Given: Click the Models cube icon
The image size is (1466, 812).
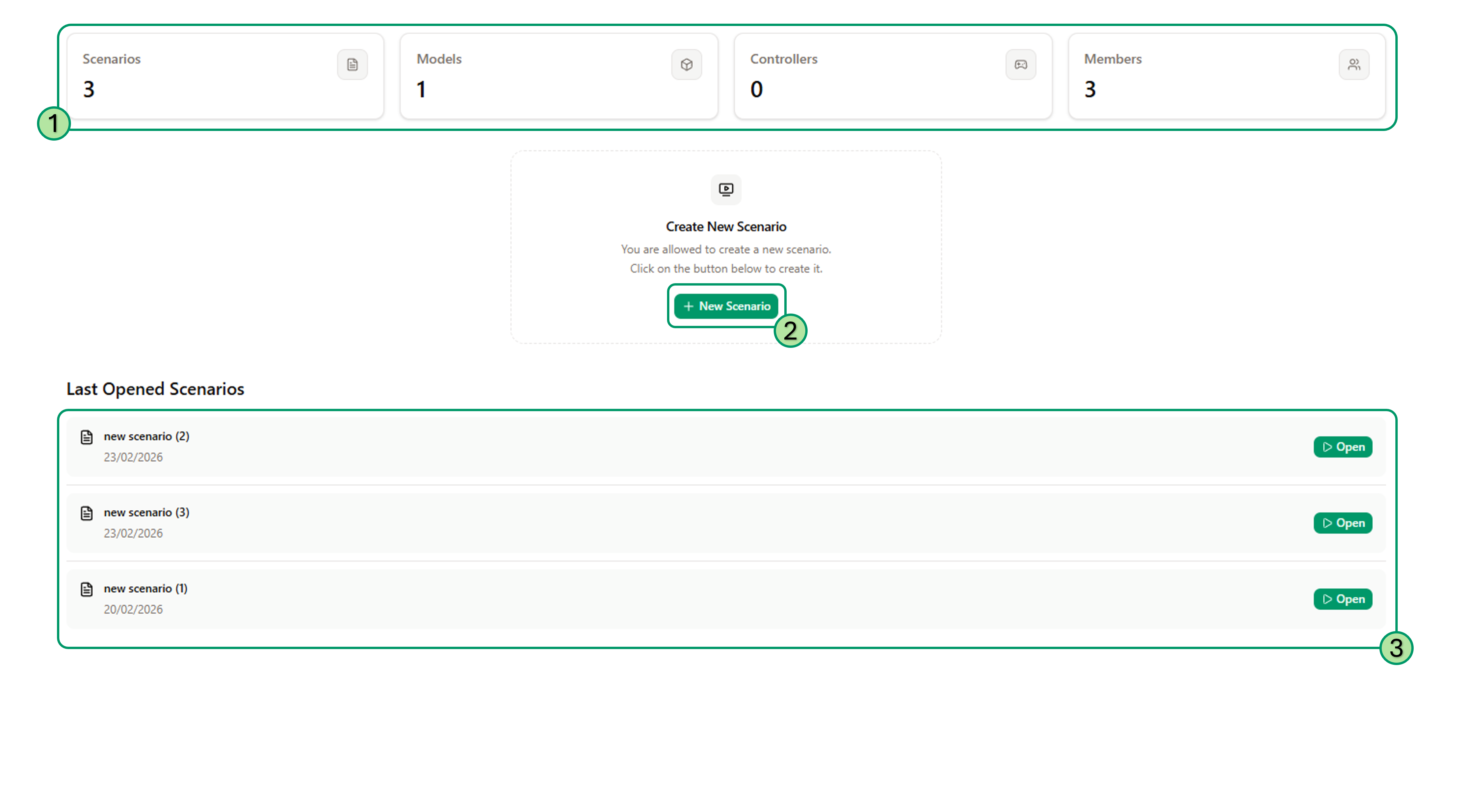Looking at the screenshot, I should [686, 65].
